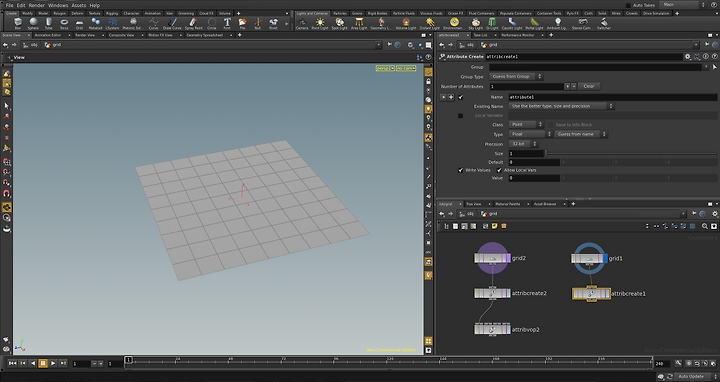
Task: Add a Spot Light from the shelf
Action: 339,23
